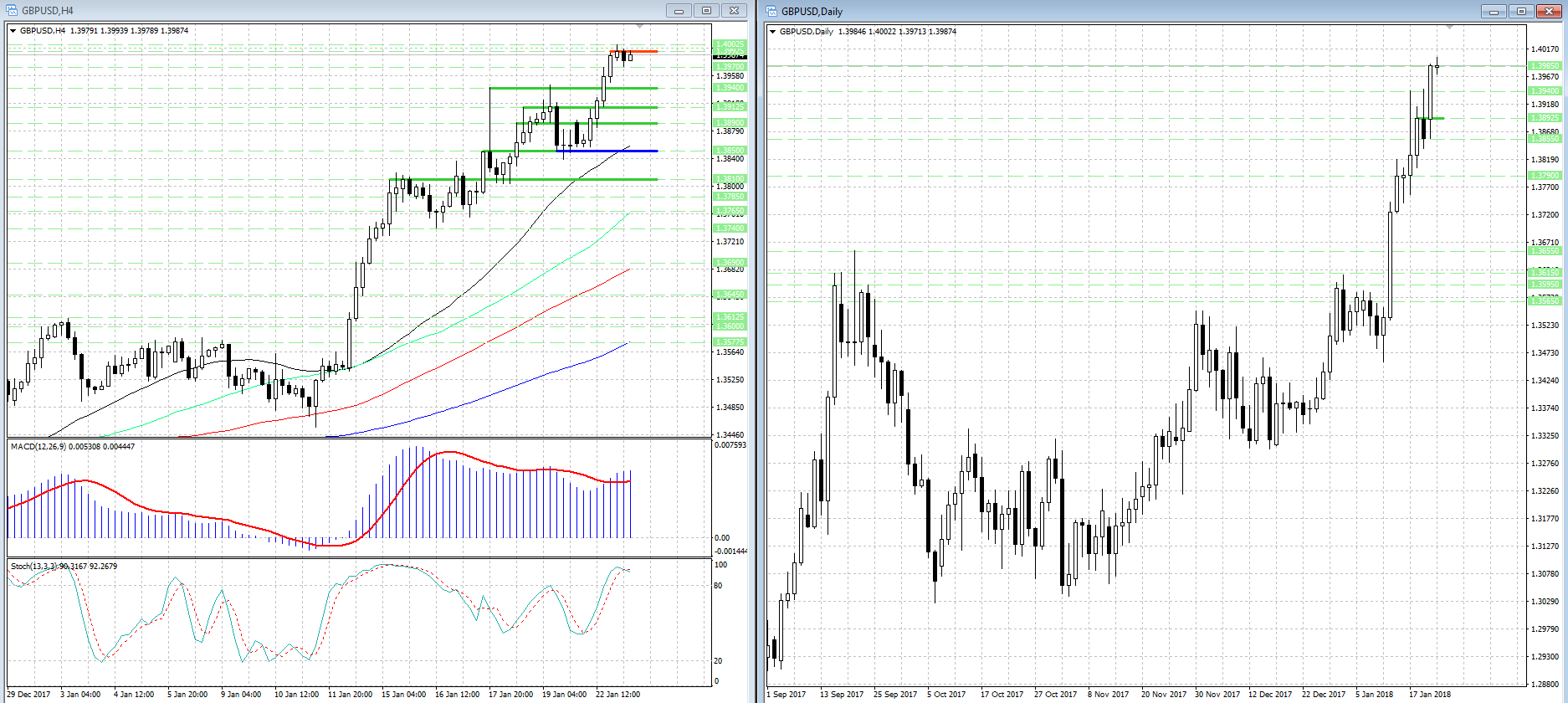Click the 1.38550 level label in Daily chart
This screenshot has width=1568, height=703.
[1545, 138]
